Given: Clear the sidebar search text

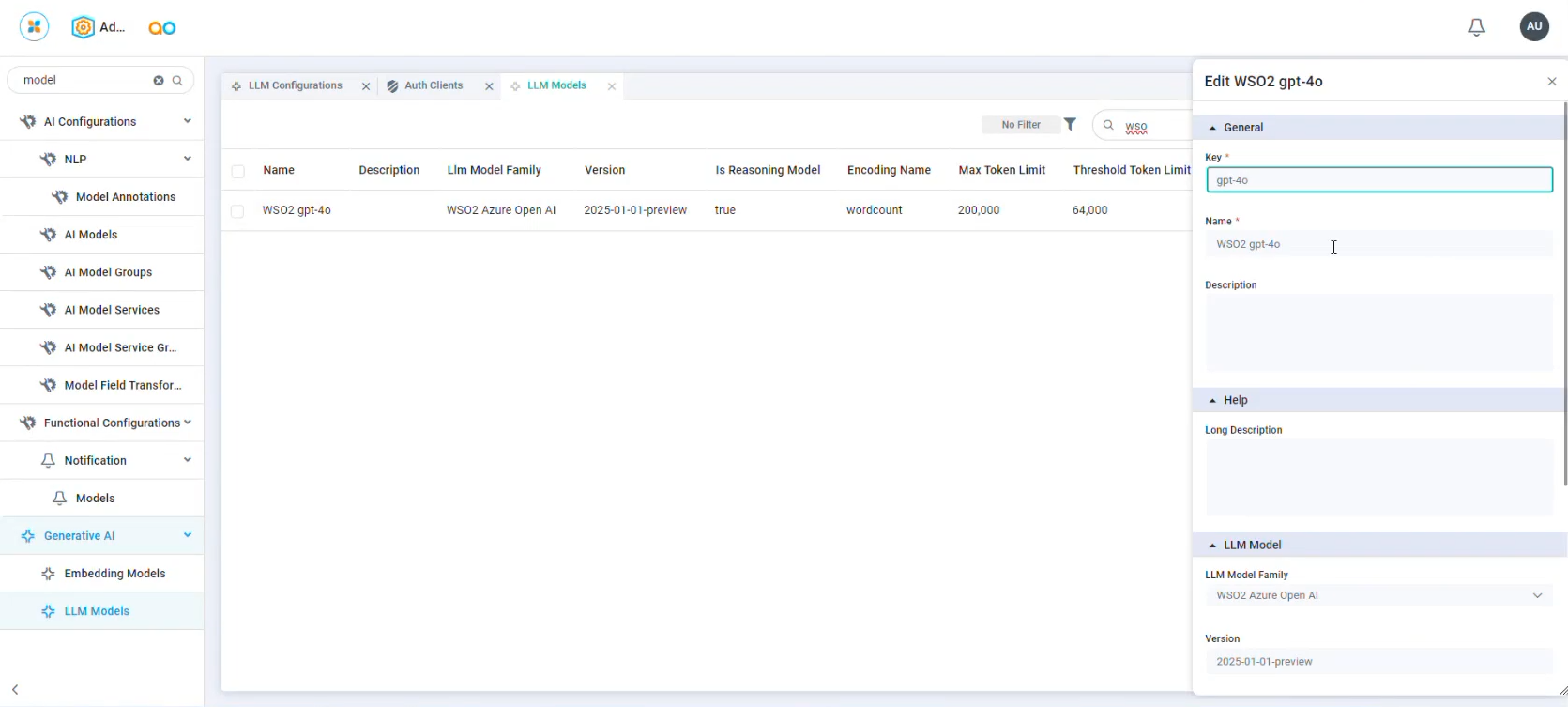Looking at the screenshot, I should [x=159, y=81].
